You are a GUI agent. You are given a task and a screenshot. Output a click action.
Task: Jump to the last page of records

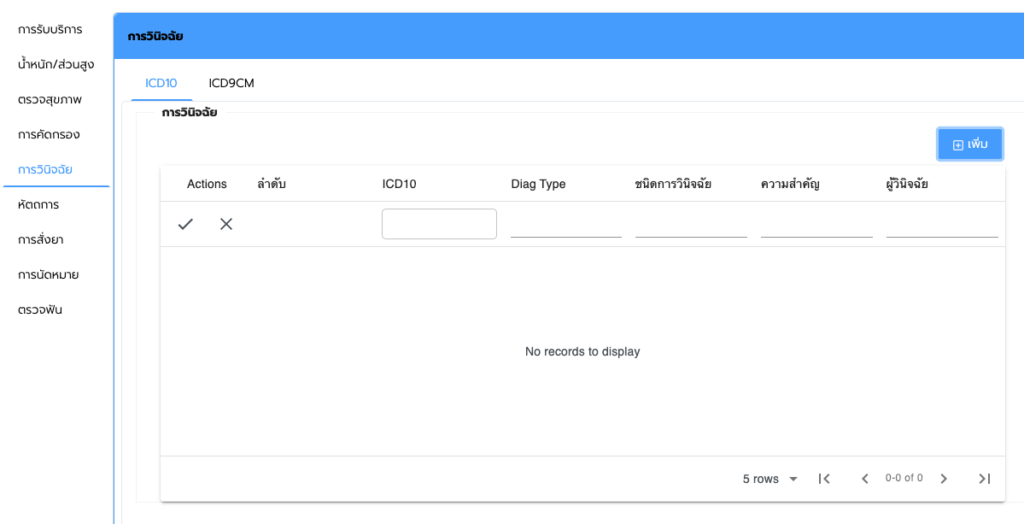(x=984, y=479)
